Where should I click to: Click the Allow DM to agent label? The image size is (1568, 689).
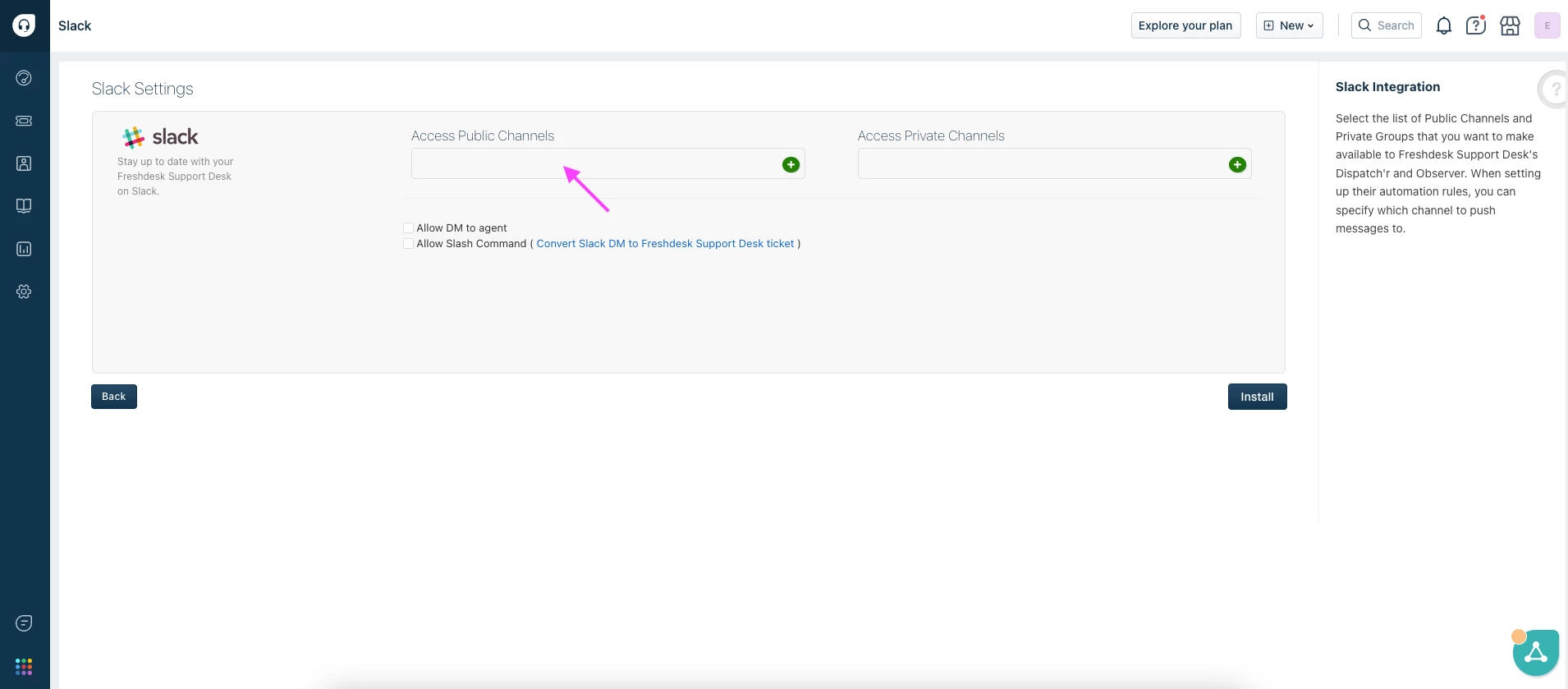click(x=461, y=227)
